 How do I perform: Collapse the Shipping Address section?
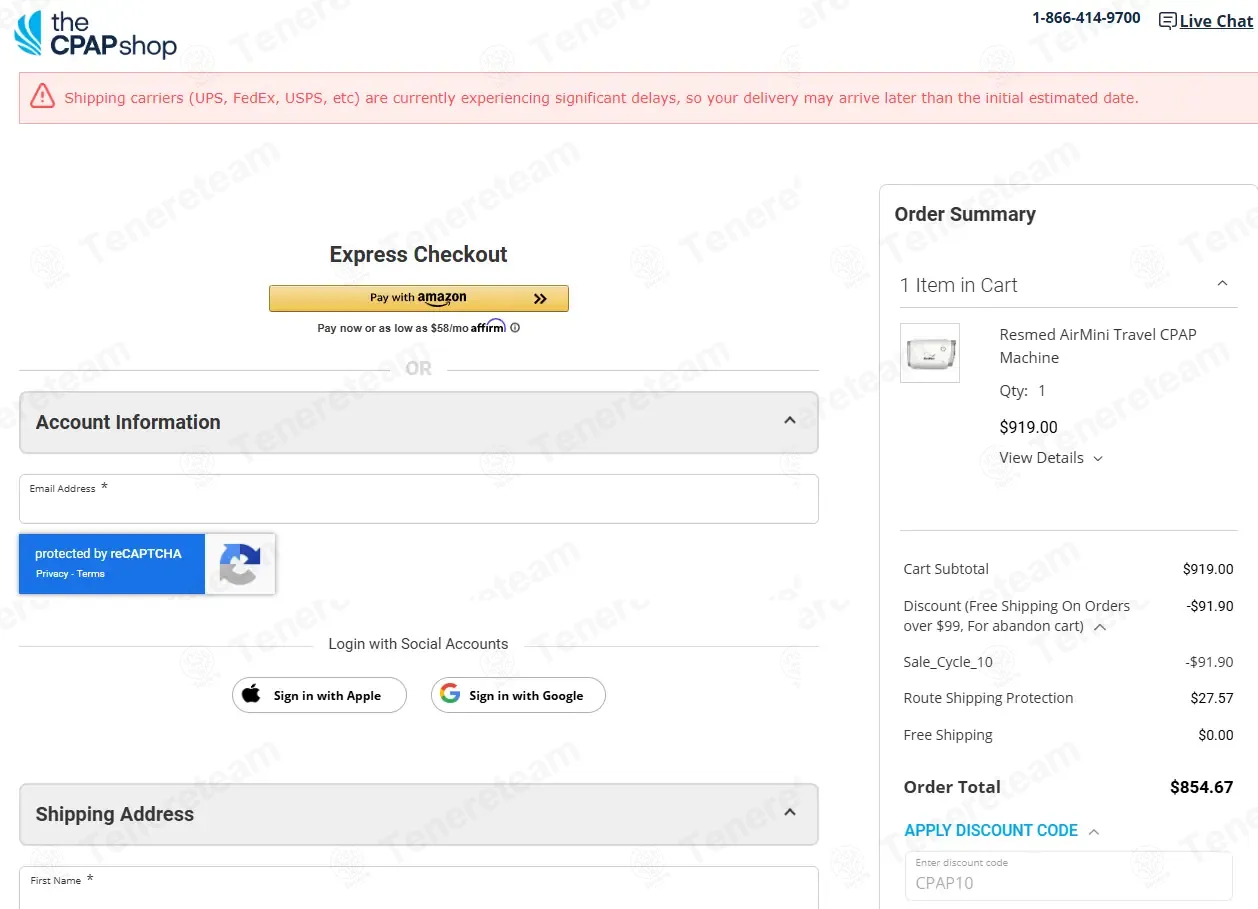coord(789,813)
